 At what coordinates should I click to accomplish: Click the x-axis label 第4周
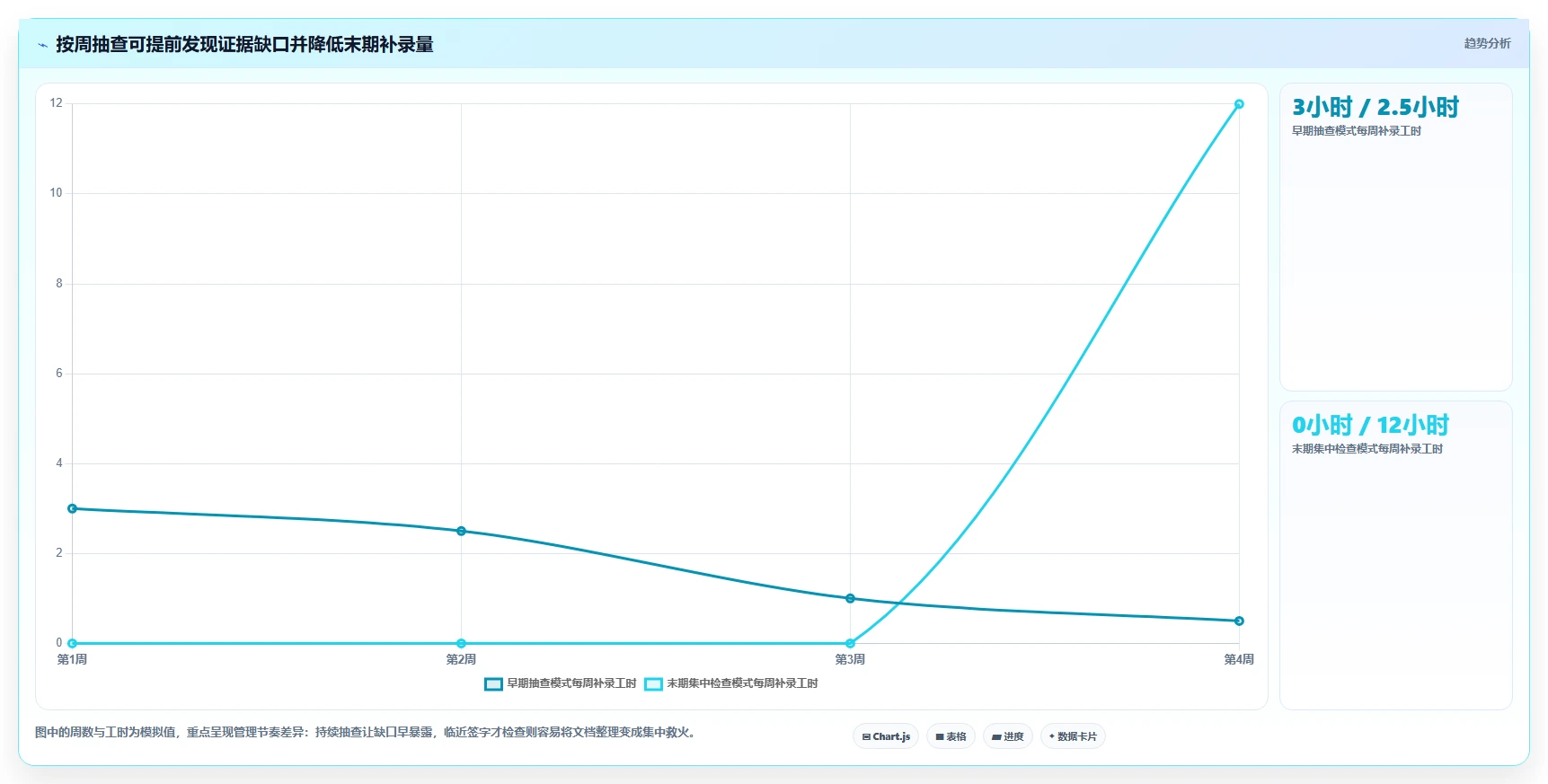tap(1239, 659)
